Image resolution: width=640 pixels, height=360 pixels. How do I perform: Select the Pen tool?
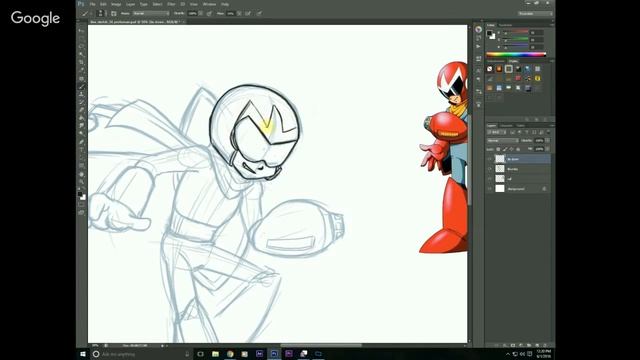pyautogui.click(x=82, y=142)
